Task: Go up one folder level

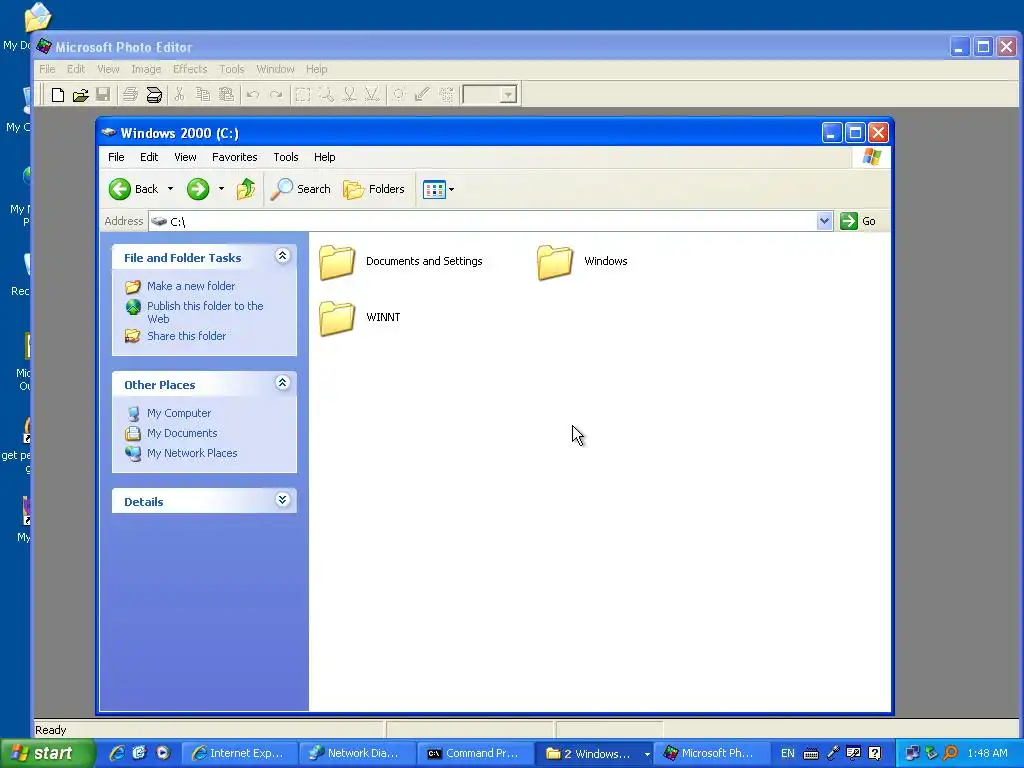Action: 246,189
